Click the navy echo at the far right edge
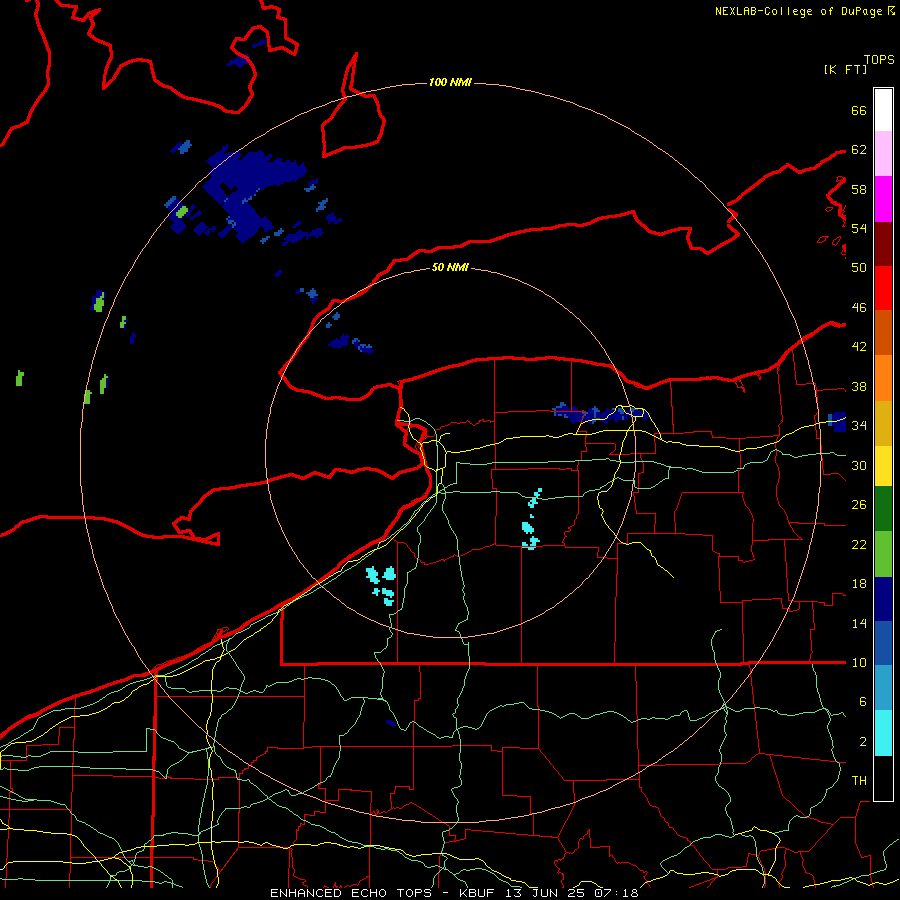This screenshot has width=900, height=900. click(837, 421)
